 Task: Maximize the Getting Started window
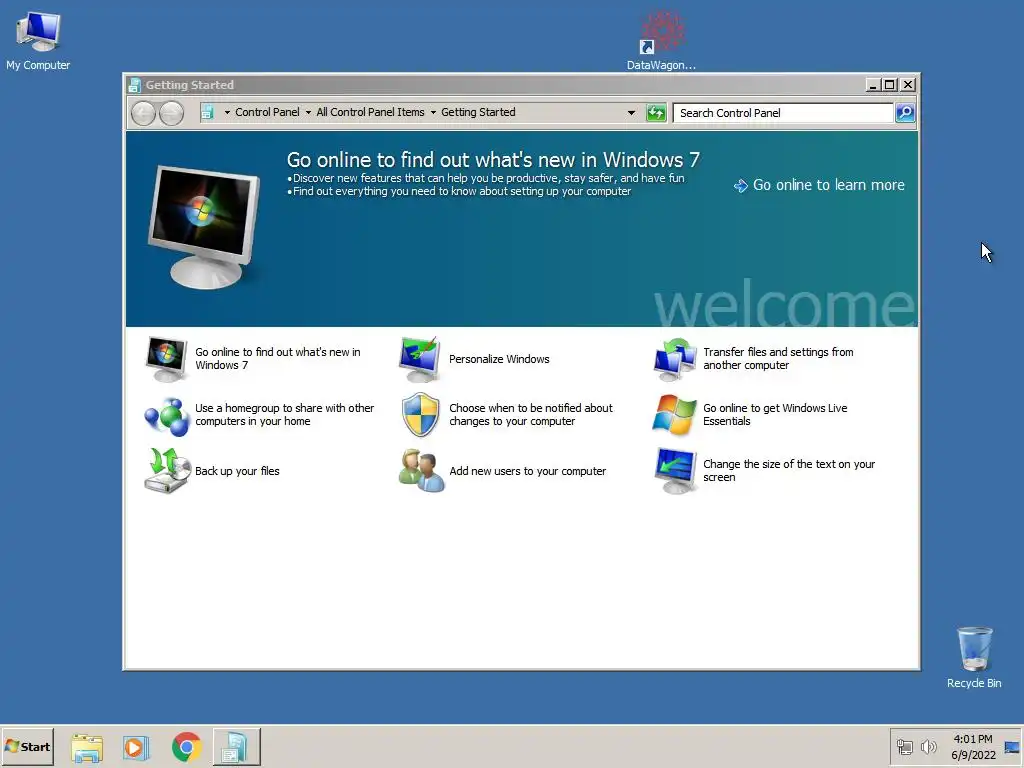pos(889,85)
